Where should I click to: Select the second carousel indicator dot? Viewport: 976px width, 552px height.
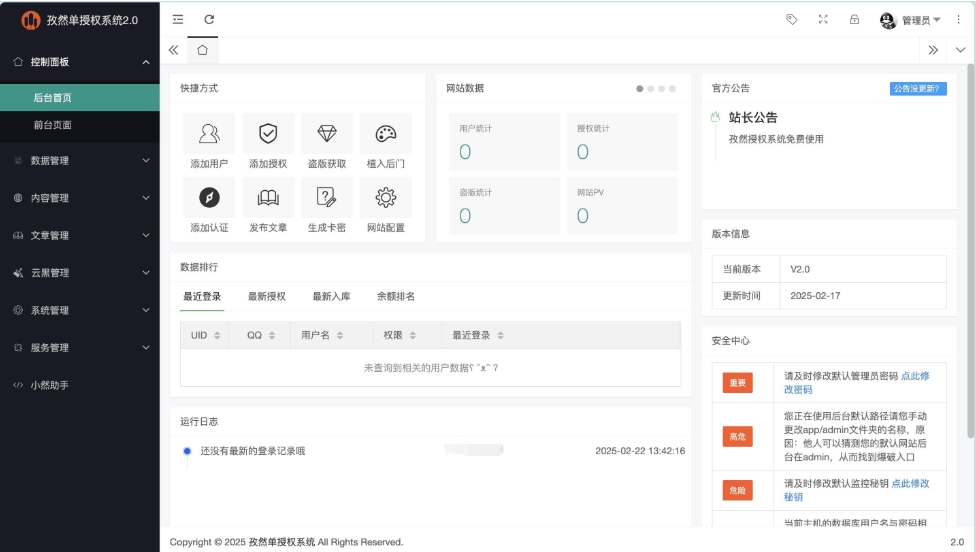(x=651, y=88)
